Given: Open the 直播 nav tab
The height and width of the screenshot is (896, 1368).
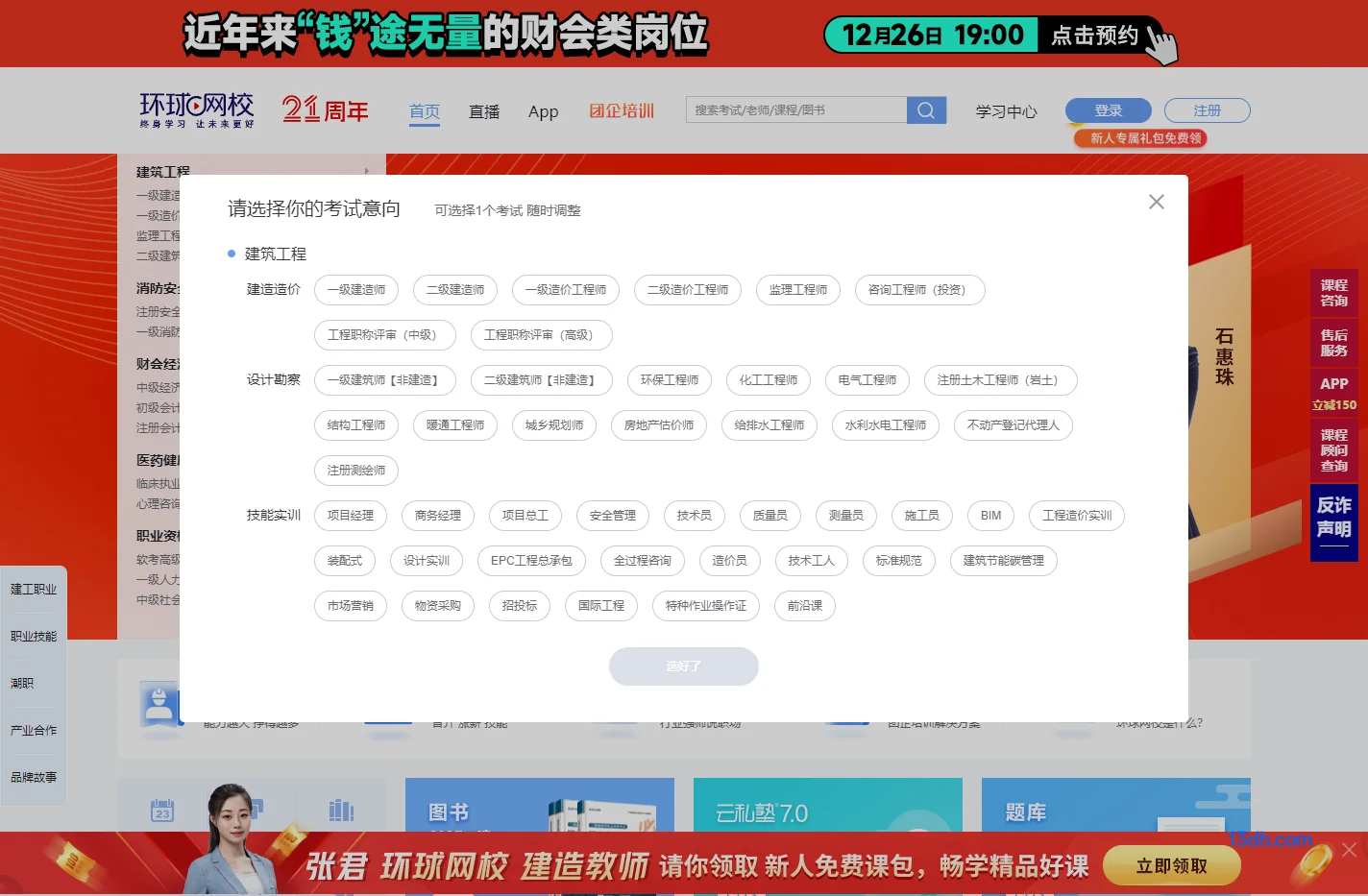Looking at the screenshot, I should click(484, 111).
